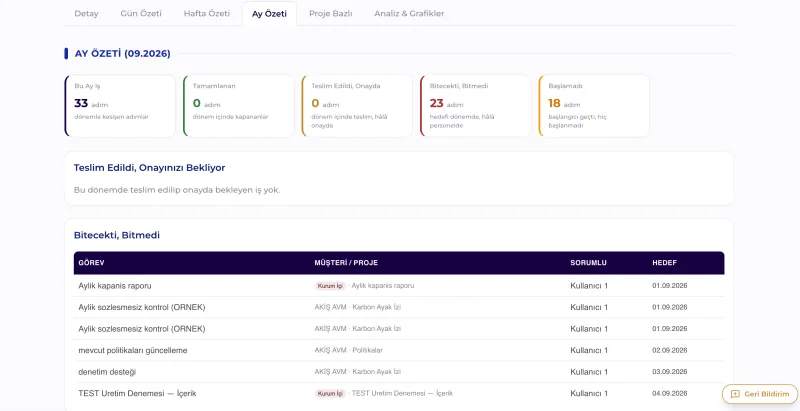Click the Teslim Edildi, Onayda card
The width and height of the screenshot is (800, 411).
click(x=357, y=106)
